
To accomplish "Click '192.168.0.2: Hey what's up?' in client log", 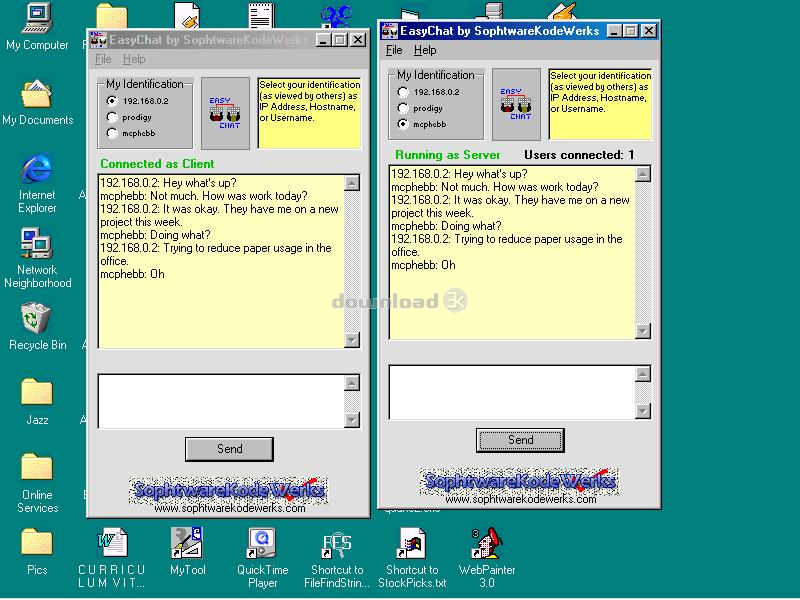I will point(168,183).
